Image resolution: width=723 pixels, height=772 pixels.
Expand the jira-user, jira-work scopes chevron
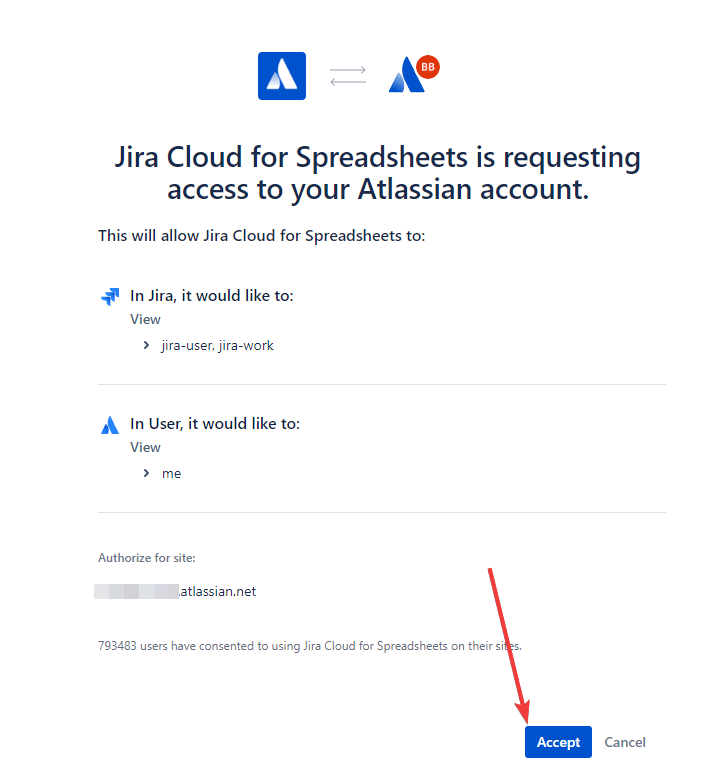146,345
